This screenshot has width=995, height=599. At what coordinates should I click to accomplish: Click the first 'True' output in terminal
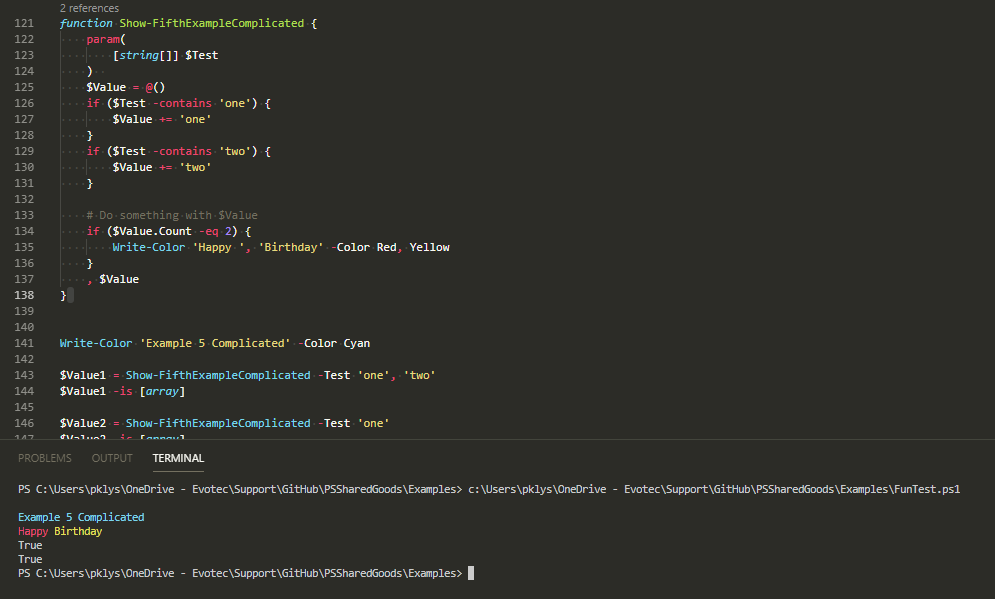pos(29,545)
